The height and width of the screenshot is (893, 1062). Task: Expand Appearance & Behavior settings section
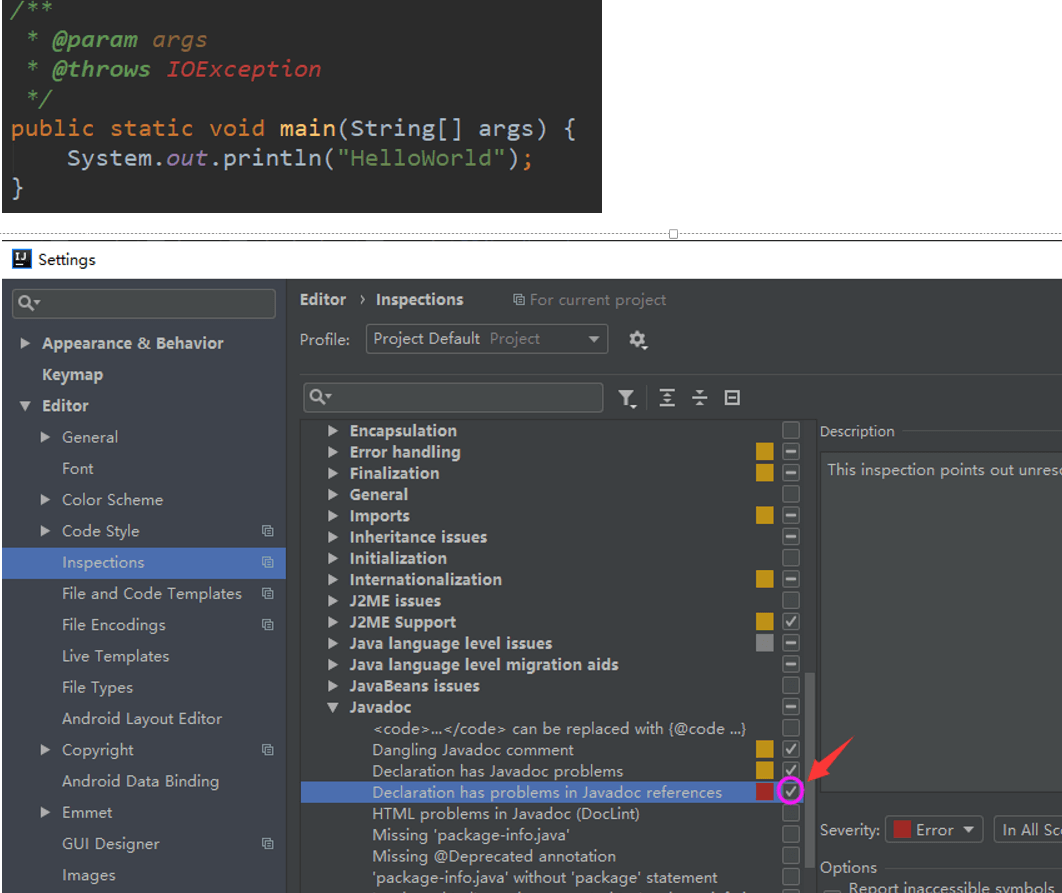point(25,343)
